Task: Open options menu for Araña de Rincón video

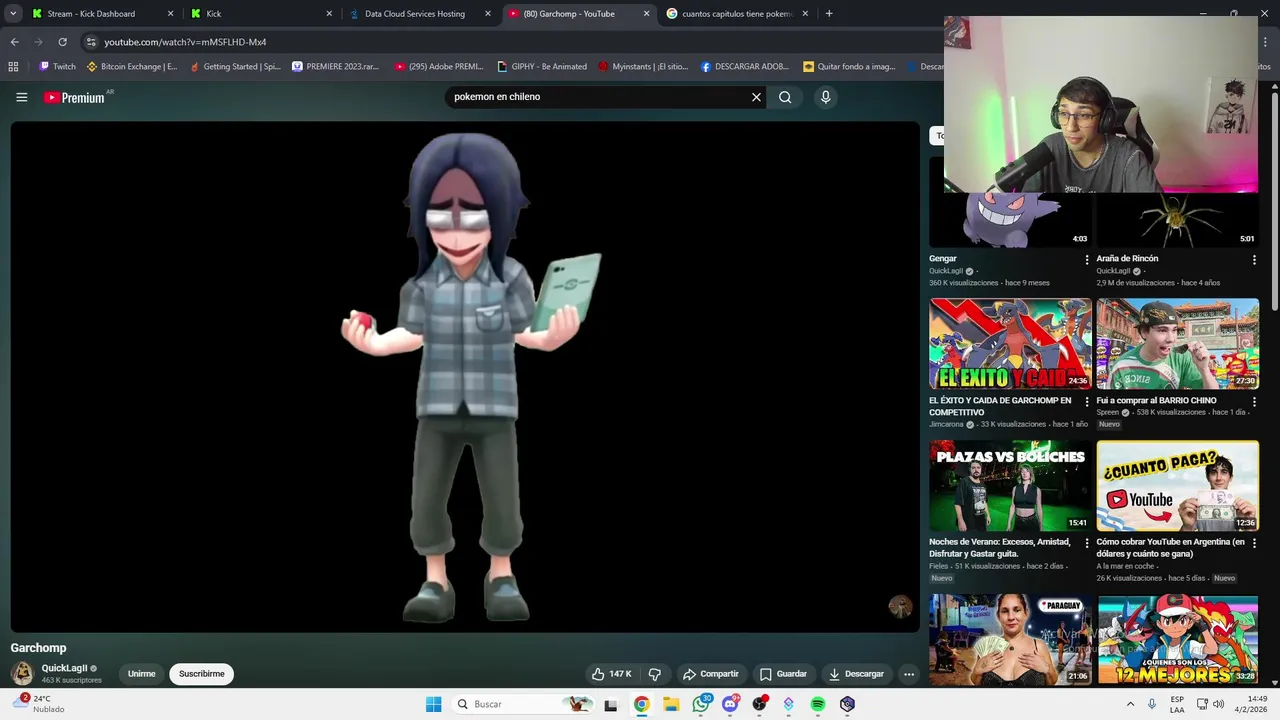Action: (x=1254, y=260)
